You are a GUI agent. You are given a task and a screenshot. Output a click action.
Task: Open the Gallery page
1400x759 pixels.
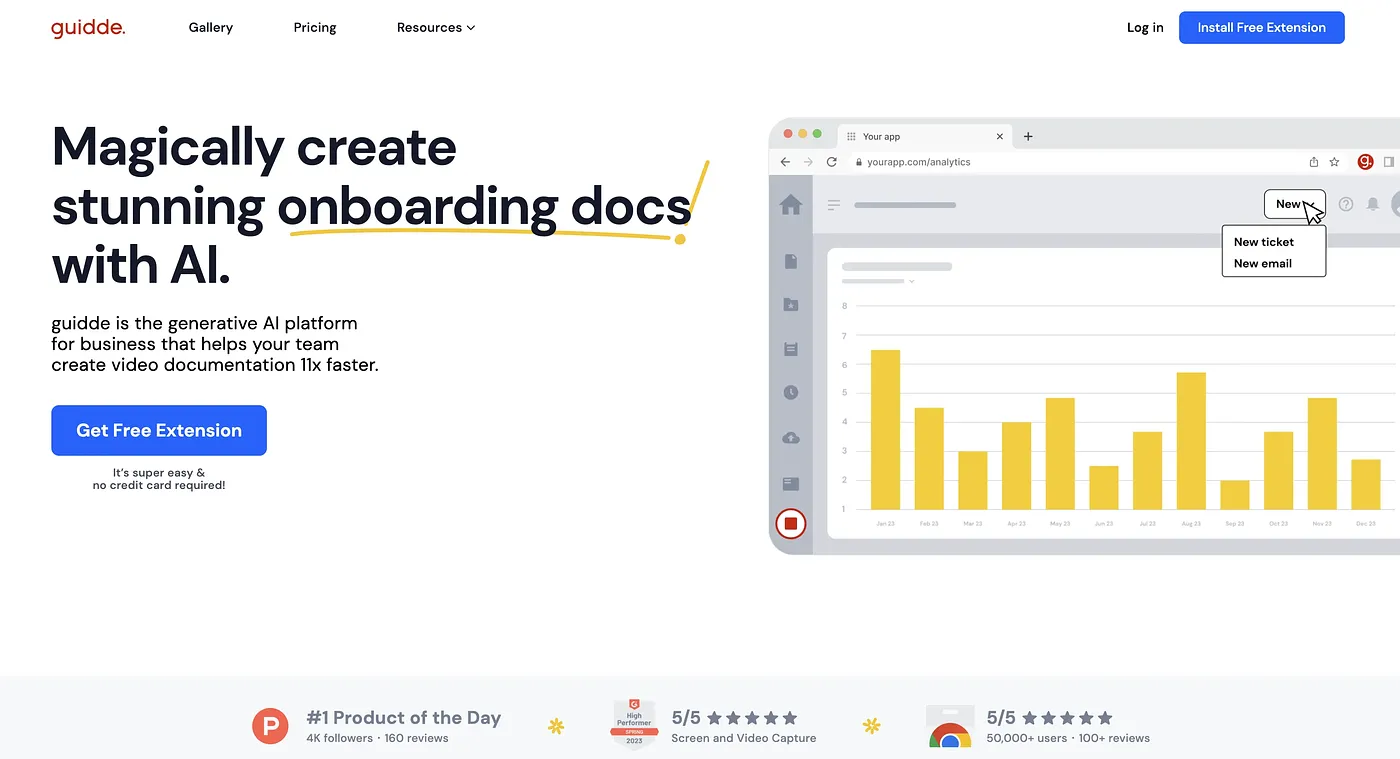(210, 28)
